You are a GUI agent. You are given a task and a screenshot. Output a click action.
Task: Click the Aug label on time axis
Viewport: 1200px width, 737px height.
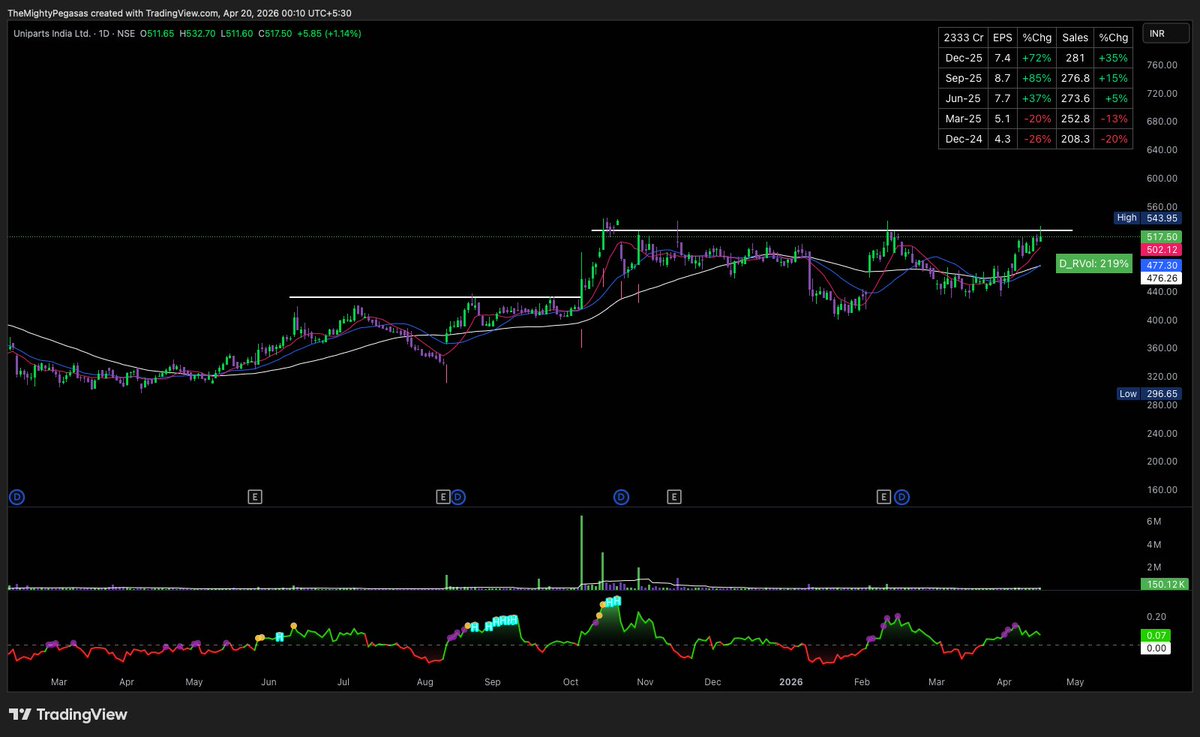[425, 682]
